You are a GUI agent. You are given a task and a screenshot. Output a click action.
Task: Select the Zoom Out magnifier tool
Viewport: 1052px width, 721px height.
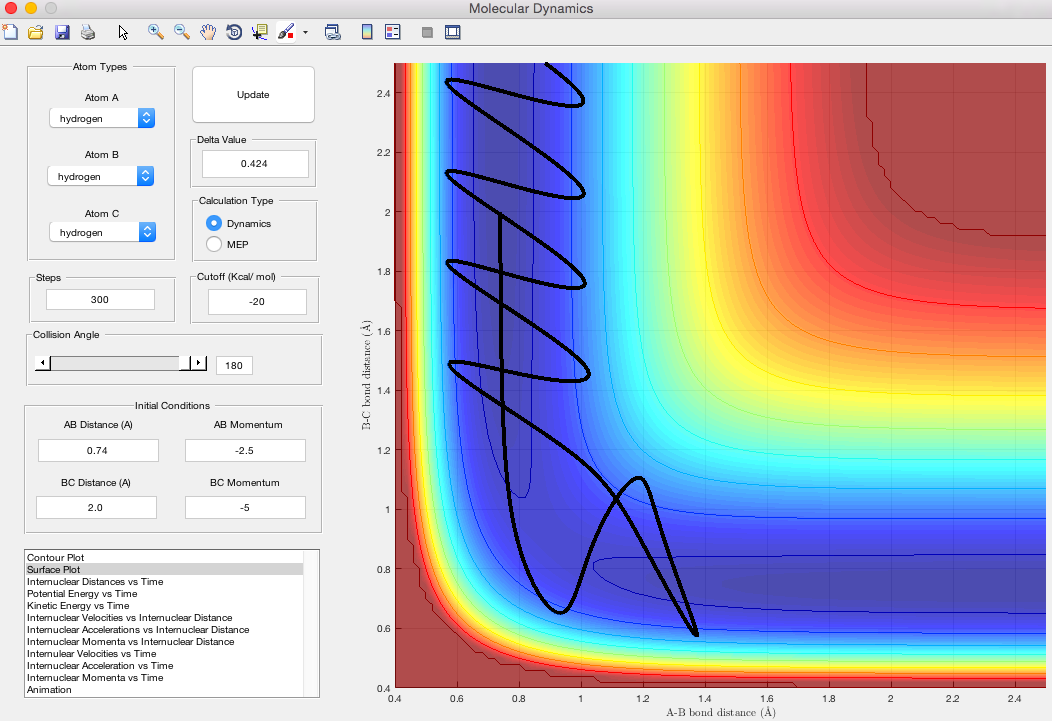[182, 32]
